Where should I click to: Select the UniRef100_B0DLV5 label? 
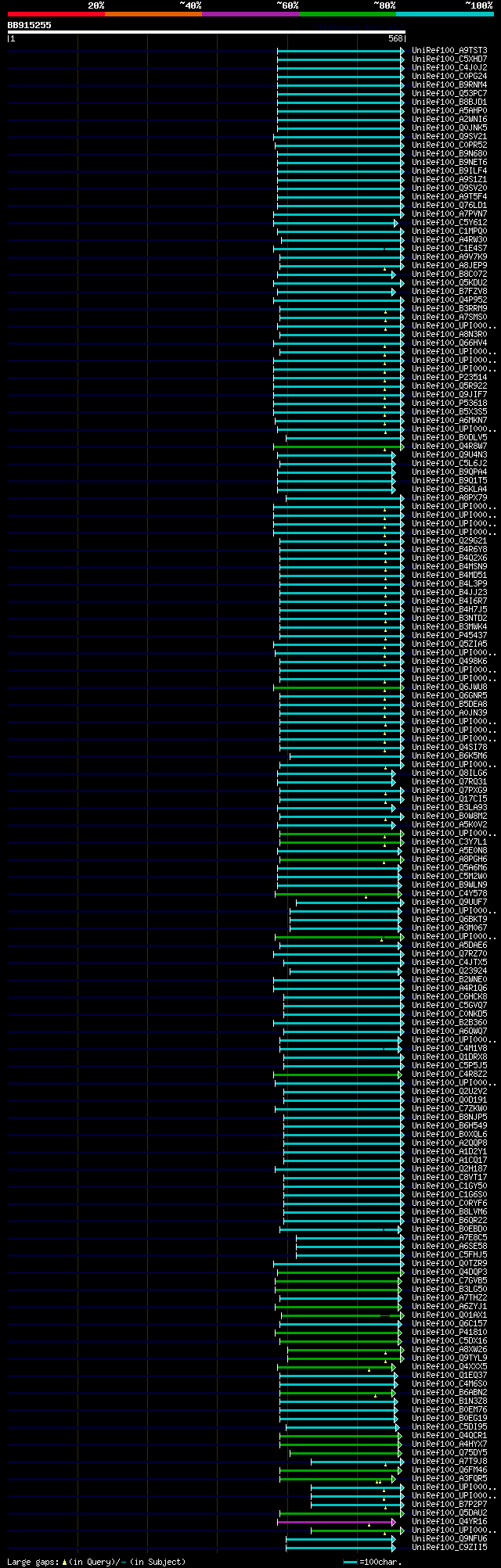(449, 437)
